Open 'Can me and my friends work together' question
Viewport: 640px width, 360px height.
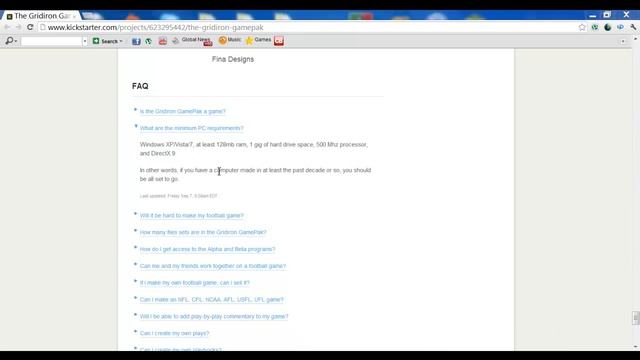pos(213,266)
